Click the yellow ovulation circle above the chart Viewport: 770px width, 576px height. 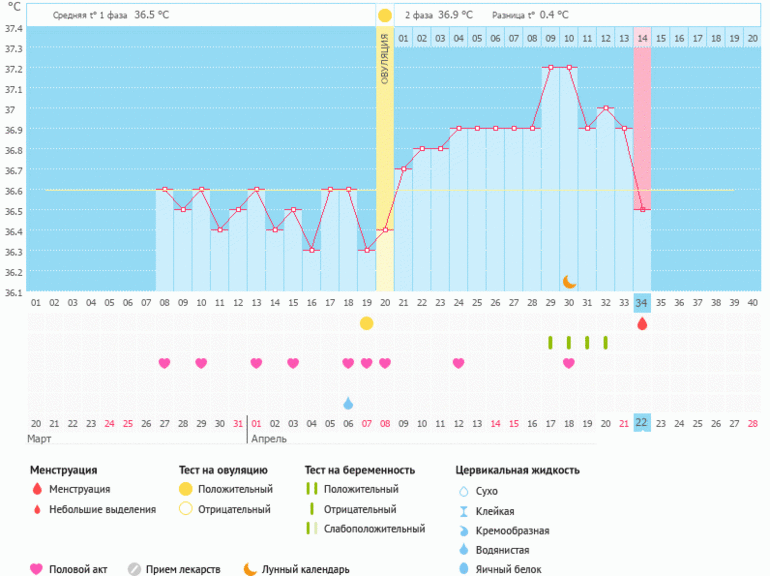[x=385, y=16]
